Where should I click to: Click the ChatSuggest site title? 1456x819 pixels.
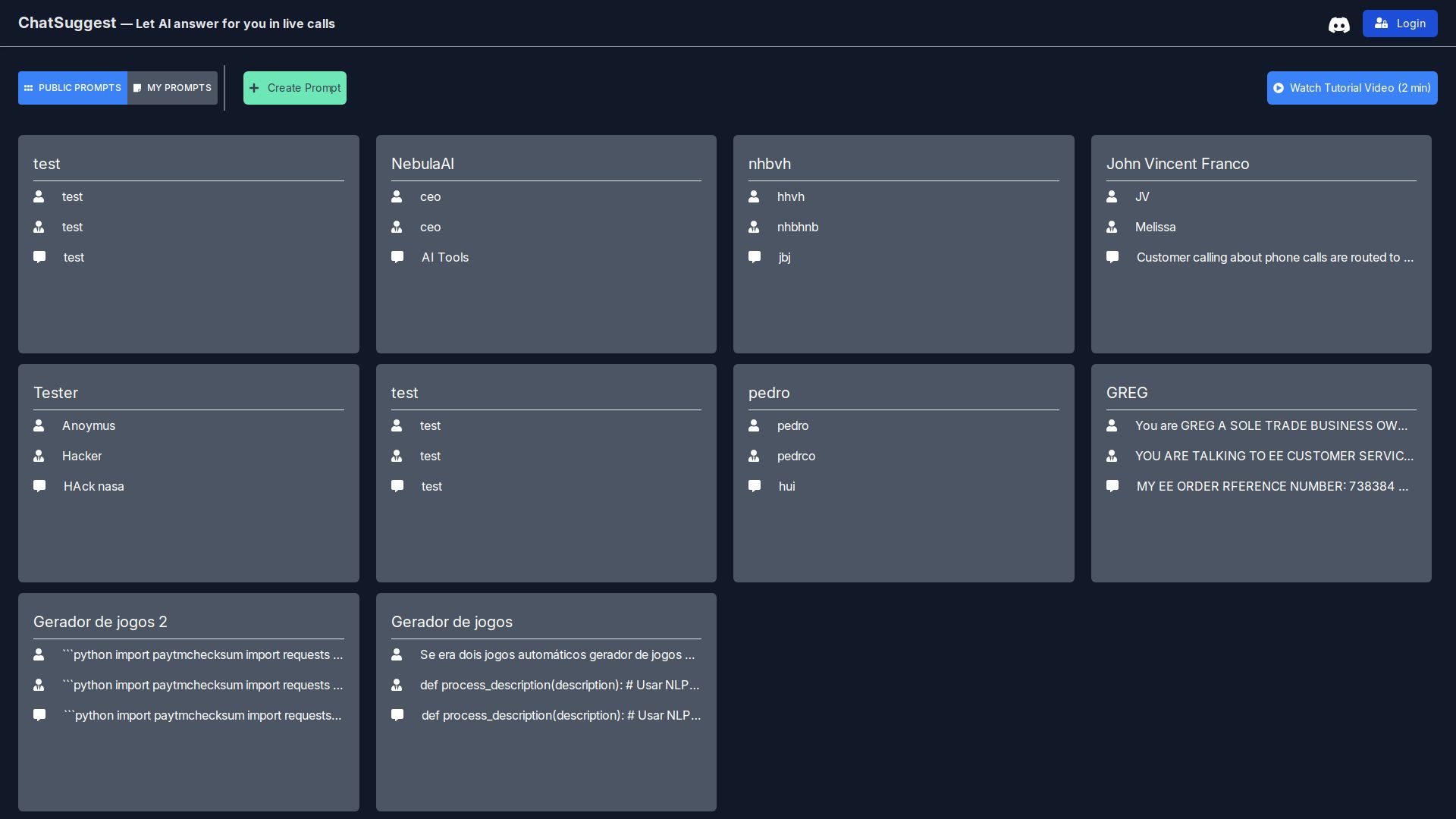(x=67, y=23)
